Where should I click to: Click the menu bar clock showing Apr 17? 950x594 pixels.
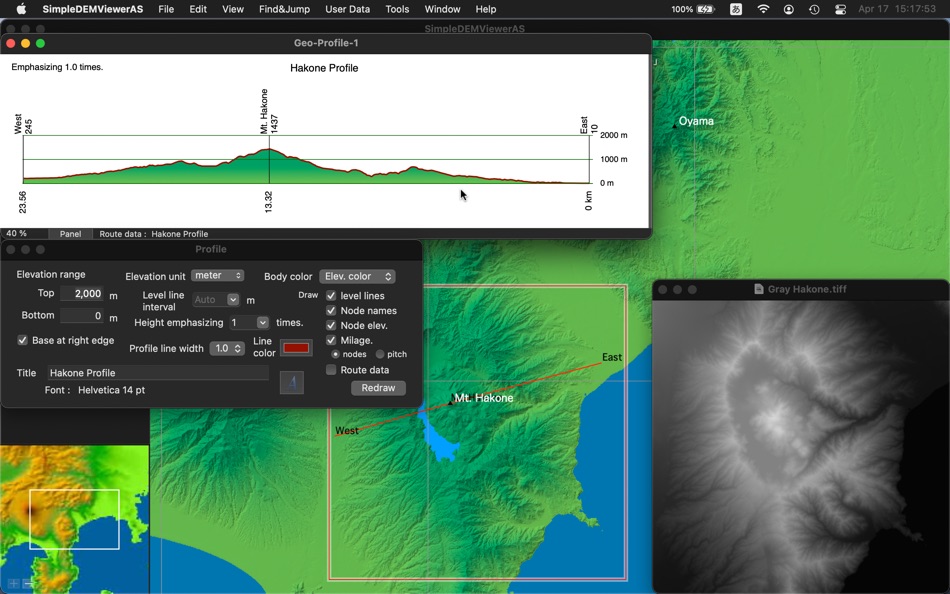(x=897, y=9)
